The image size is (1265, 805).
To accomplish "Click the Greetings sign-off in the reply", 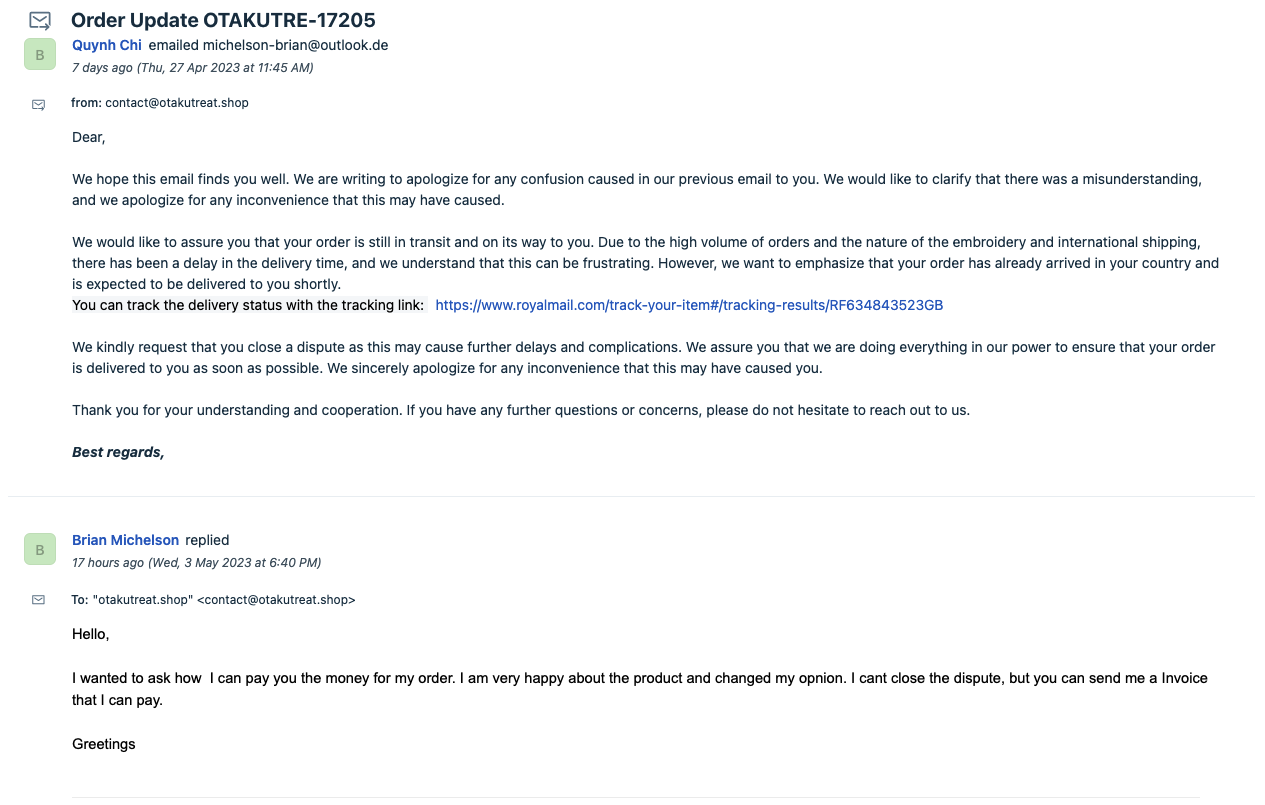I will [103, 744].
